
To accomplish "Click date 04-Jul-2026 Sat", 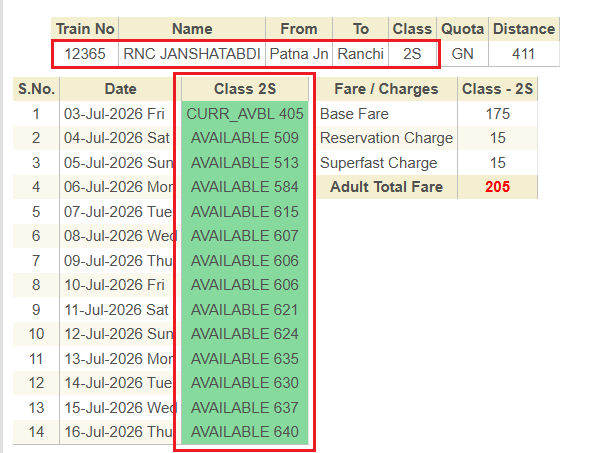I will point(117,138).
